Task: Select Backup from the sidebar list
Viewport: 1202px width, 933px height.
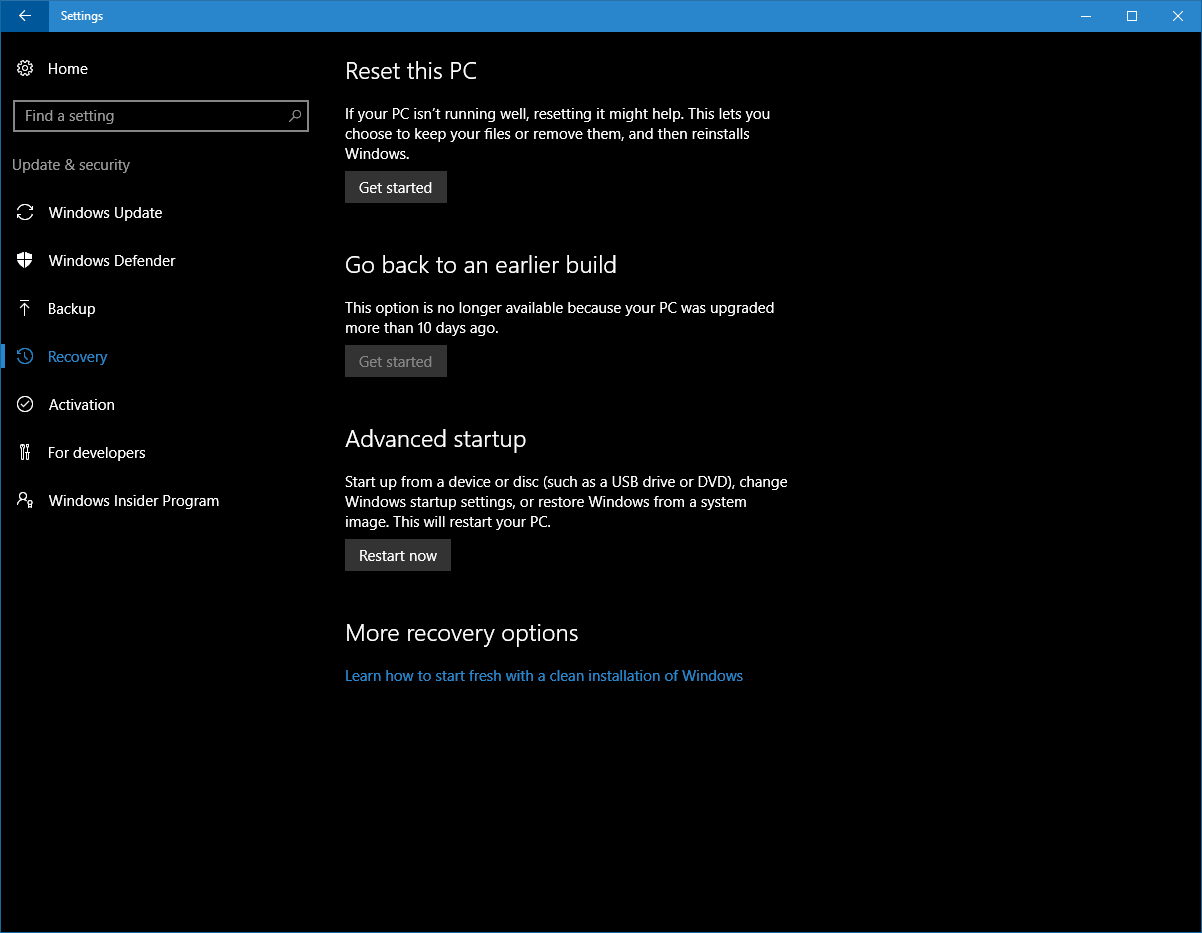Action: tap(70, 308)
